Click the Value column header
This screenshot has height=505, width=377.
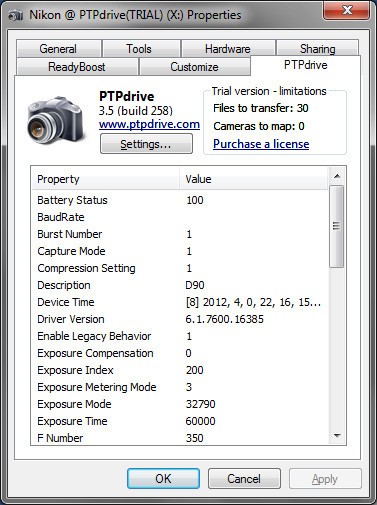(x=253, y=179)
